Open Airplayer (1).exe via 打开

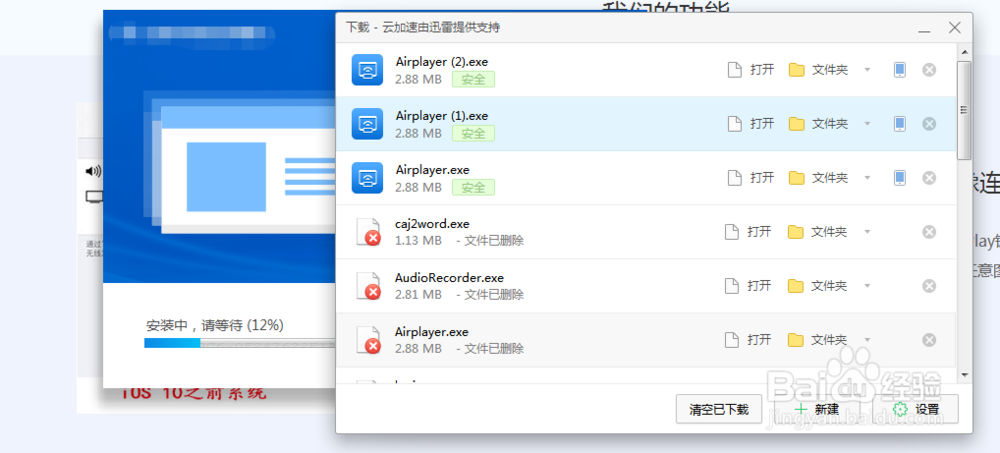(x=751, y=124)
